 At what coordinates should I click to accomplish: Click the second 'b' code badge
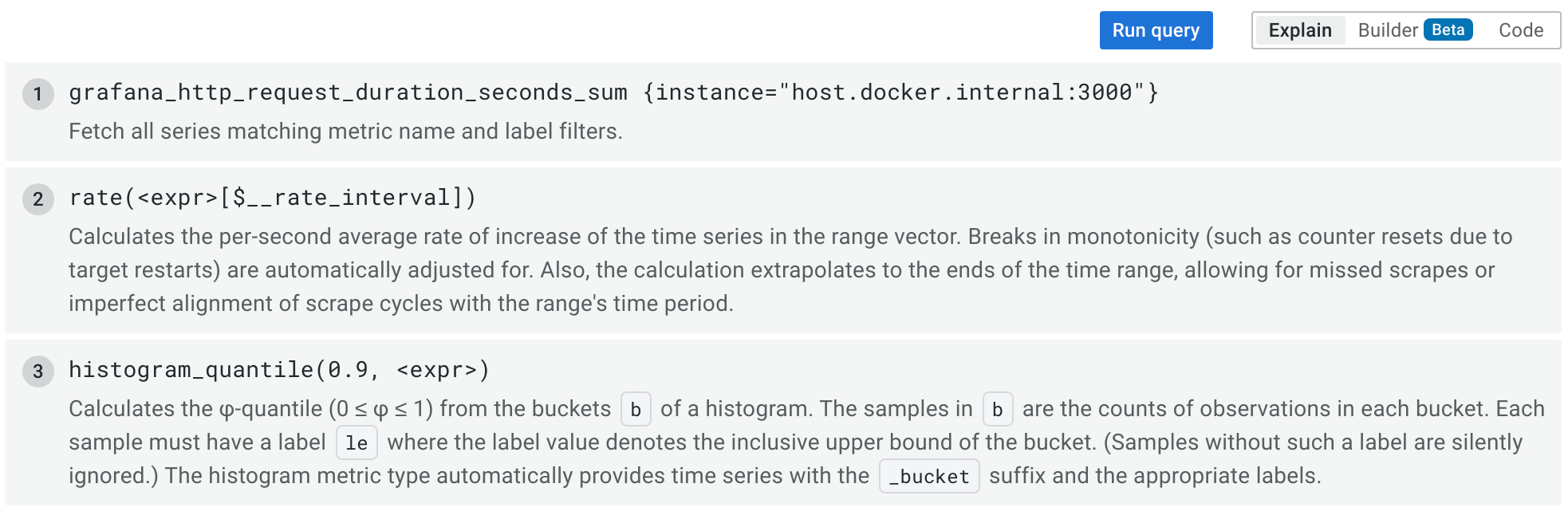998,410
